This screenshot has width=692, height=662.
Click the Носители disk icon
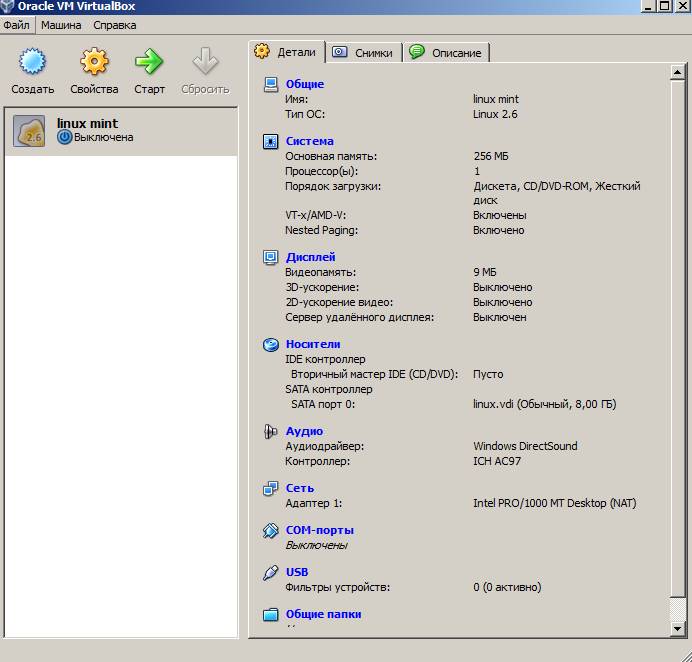(271, 344)
